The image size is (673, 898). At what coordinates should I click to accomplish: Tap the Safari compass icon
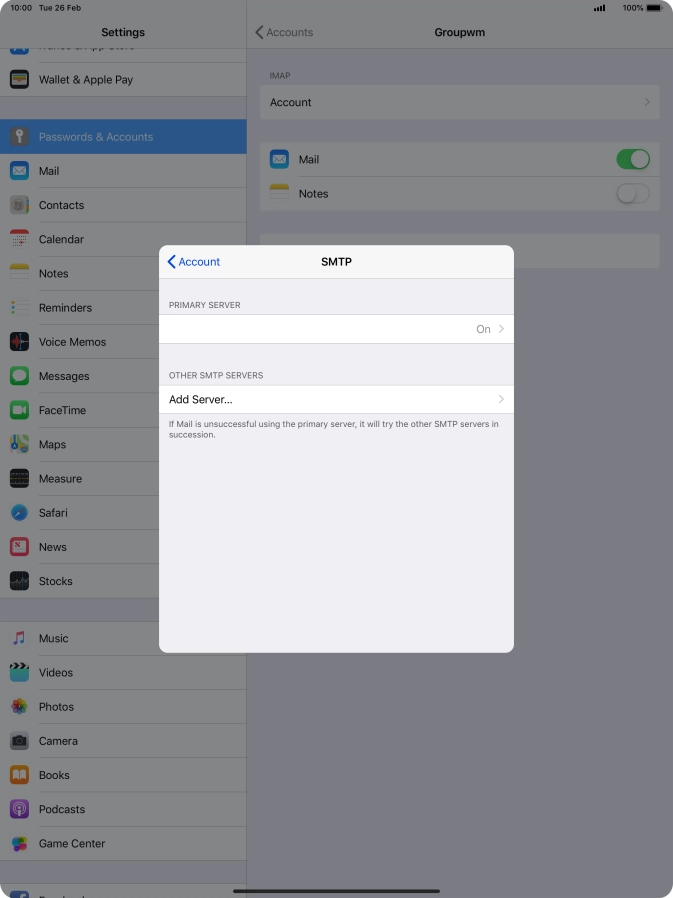[x=19, y=513]
